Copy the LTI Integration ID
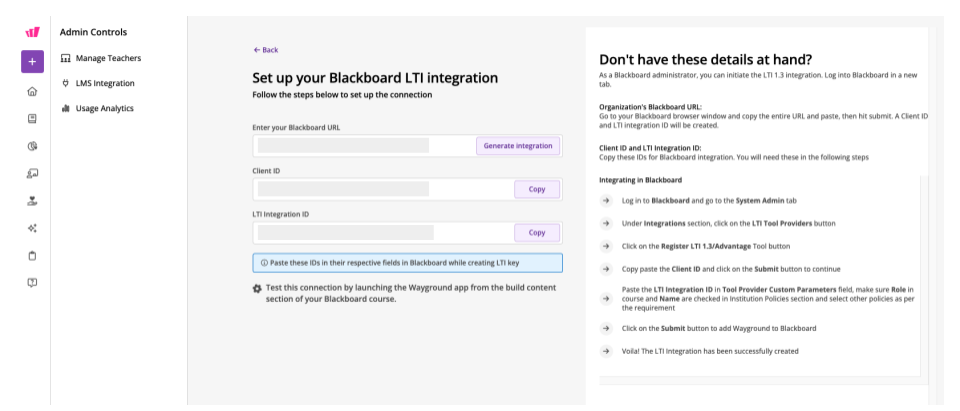The width and height of the screenshot is (960, 411). pyautogui.click(x=536, y=233)
